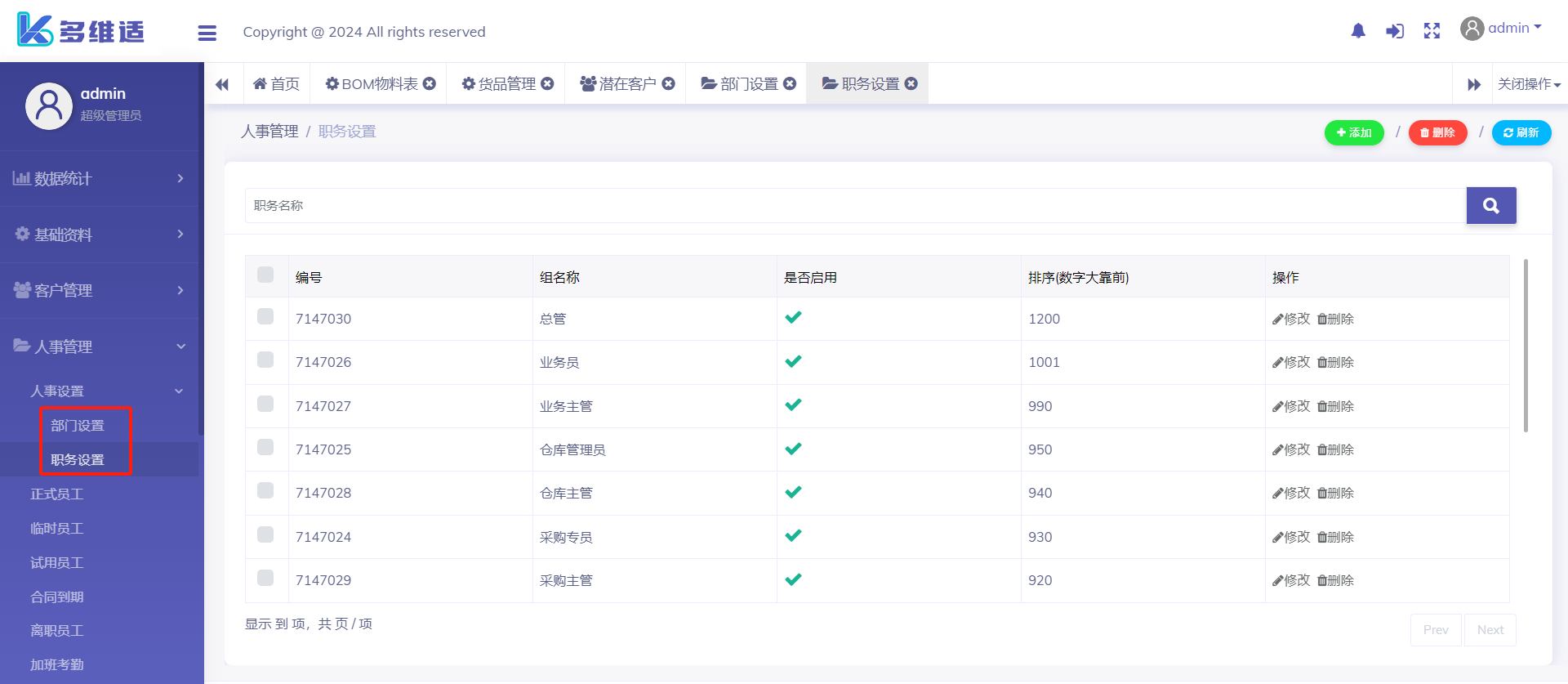The image size is (1568, 684).
Task: Click the notification bell icon
Action: (1358, 31)
